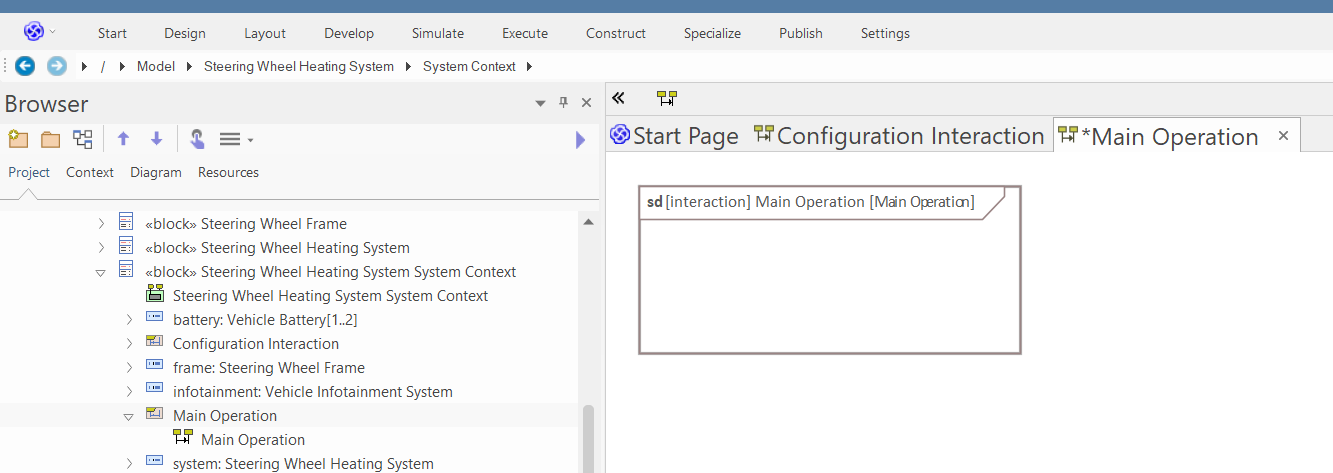Click the forward navigation arrow
Screen dimensions: 1333x473
point(57,66)
